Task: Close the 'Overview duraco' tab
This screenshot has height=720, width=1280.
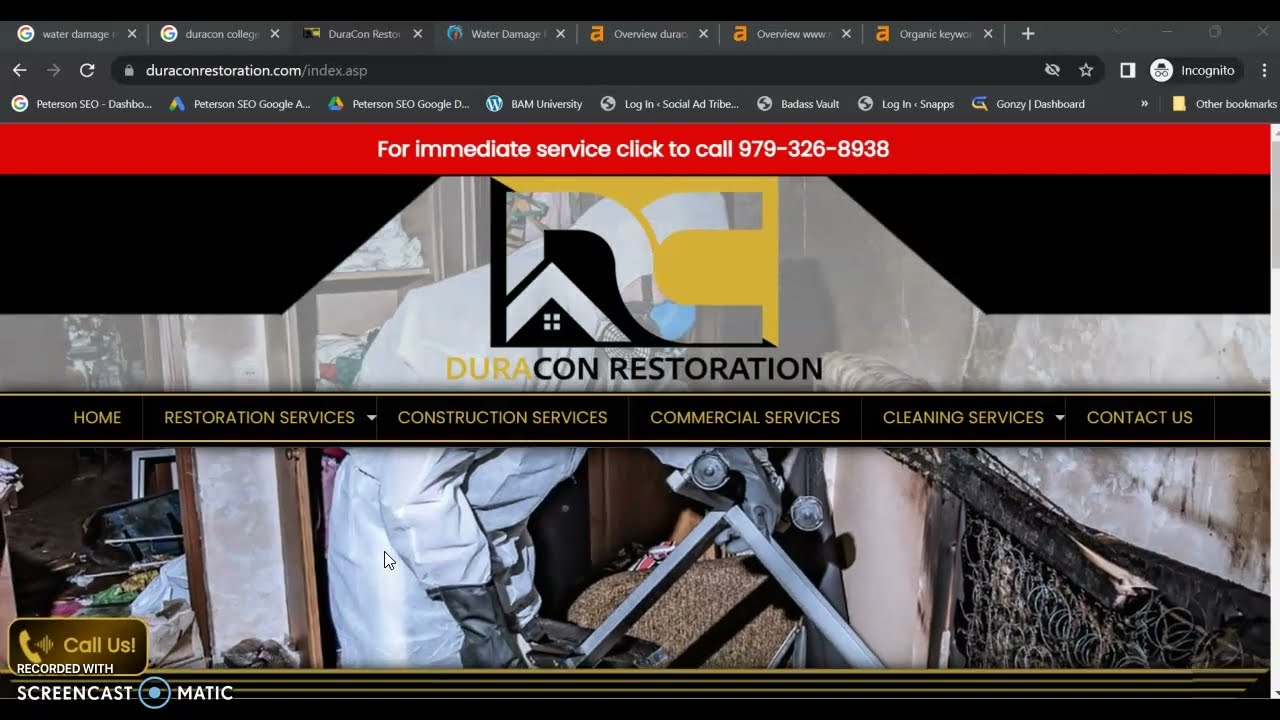Action: (704, 34)
